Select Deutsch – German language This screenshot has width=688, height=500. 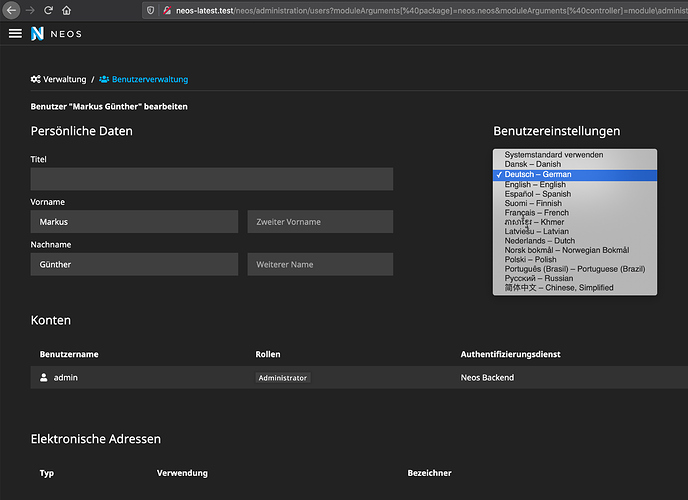(x=575, y=175)
